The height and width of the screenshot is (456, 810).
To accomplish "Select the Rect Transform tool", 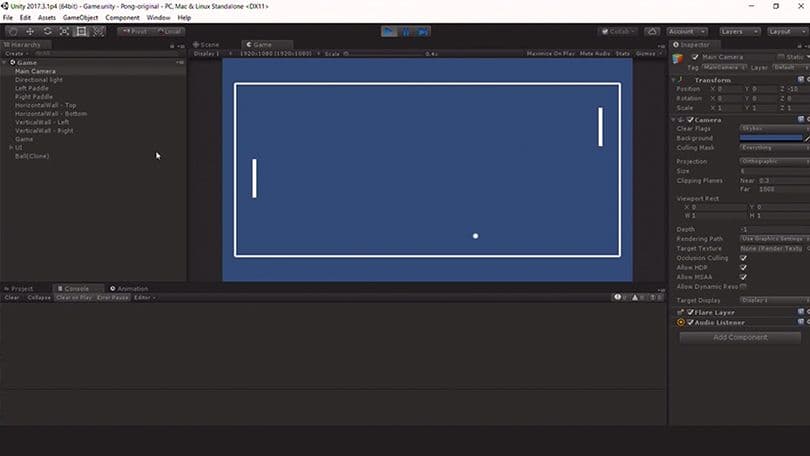I will [x=82, y=31].
